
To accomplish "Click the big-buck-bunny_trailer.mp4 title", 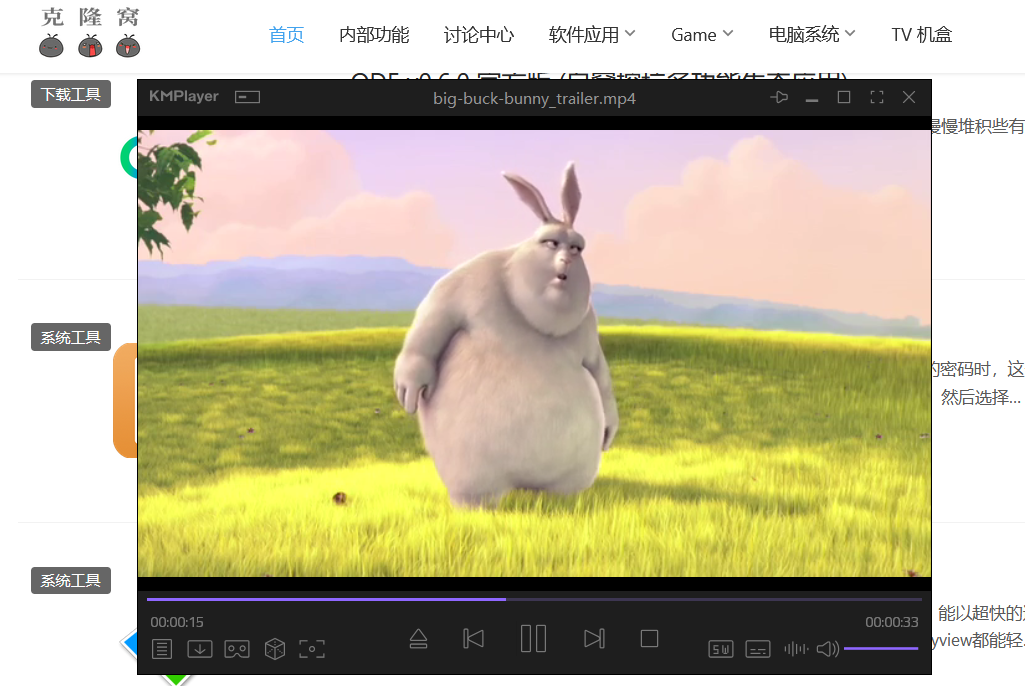I will pyautogui.click(x=534, y=98).
